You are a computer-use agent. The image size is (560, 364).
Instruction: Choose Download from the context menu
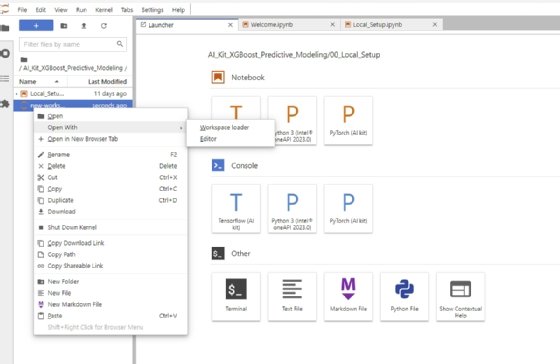[111, 212]
